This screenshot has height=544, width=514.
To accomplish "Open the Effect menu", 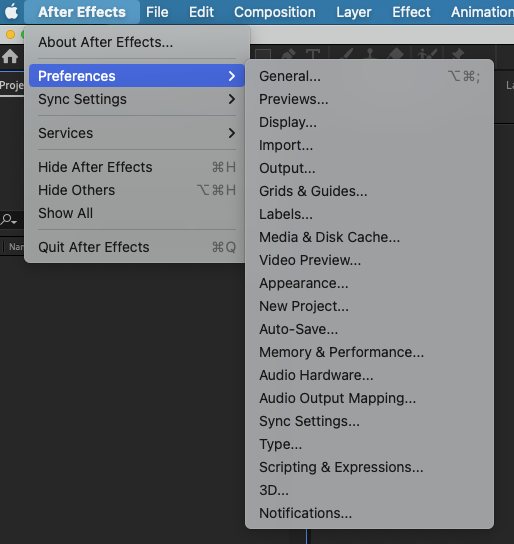I will [411, 12].
